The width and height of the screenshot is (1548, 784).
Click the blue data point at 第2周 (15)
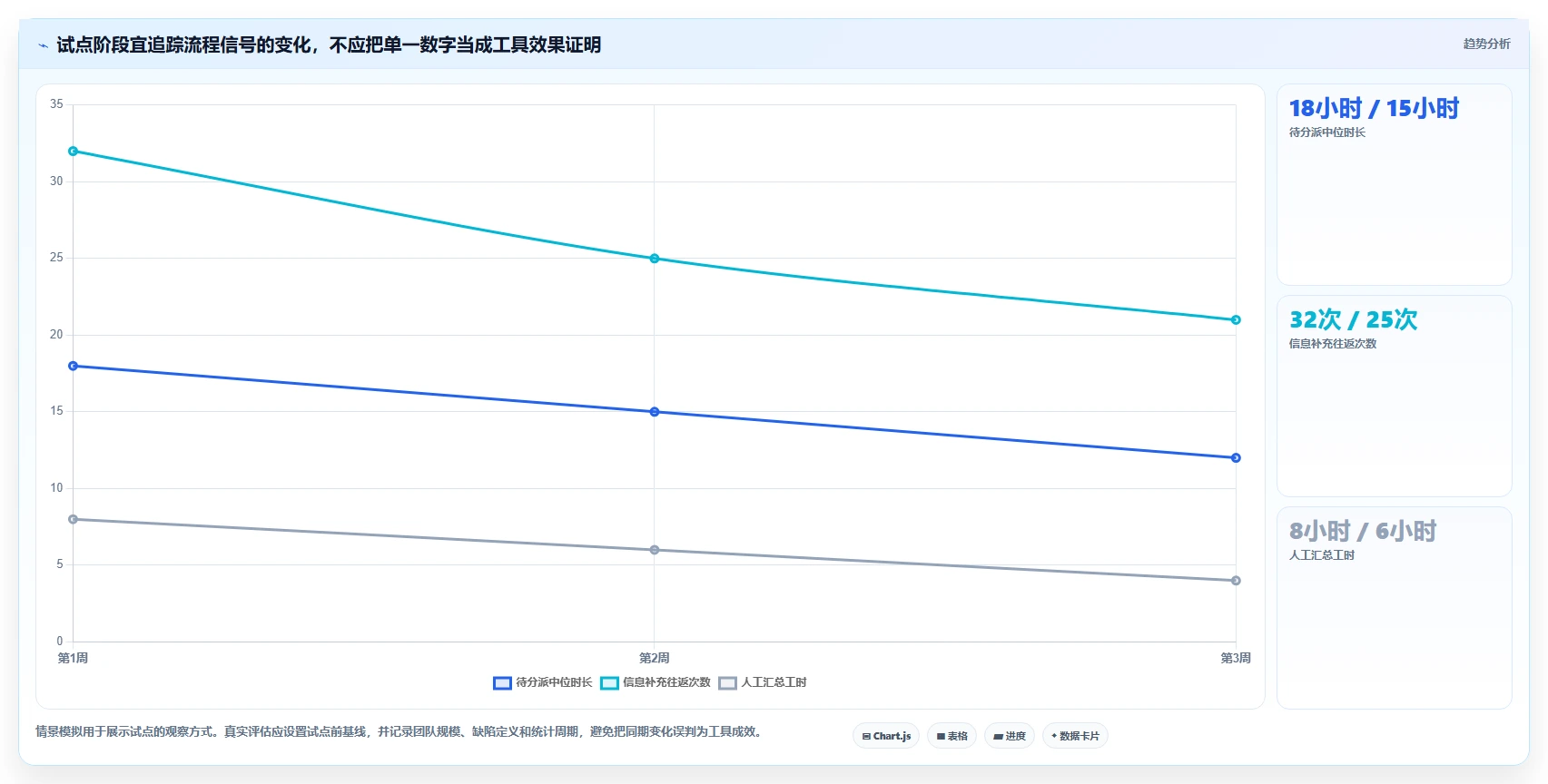pos(655,412)
